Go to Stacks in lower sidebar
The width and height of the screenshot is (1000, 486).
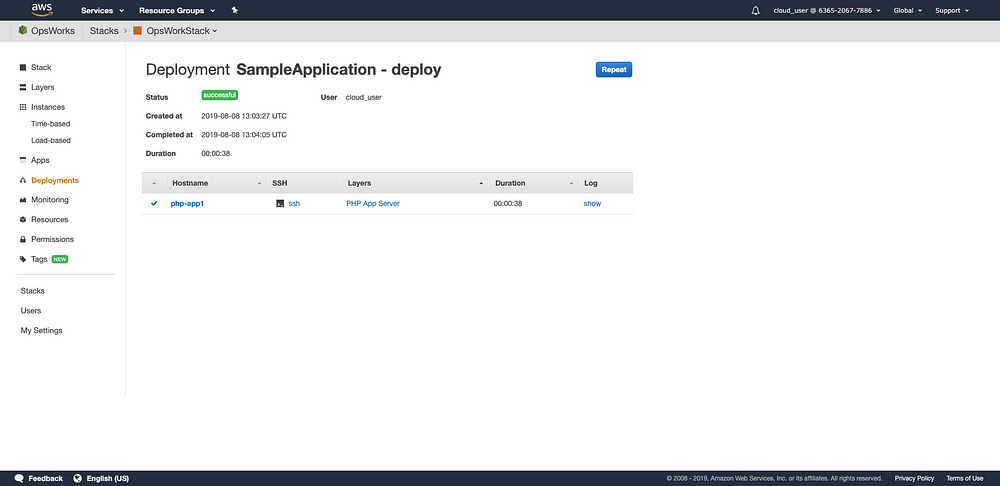[x=33, y=291]
